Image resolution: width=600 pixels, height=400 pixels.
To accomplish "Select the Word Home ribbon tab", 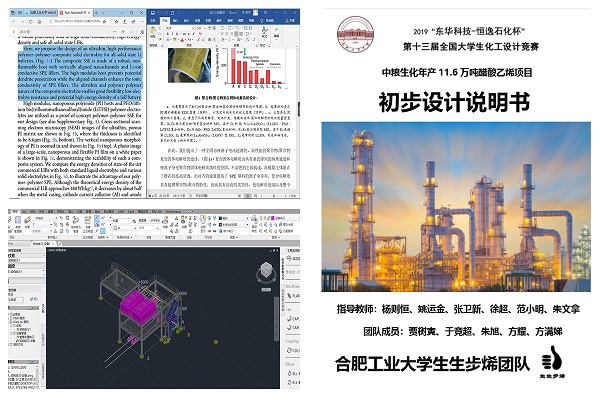I will point(165,21).
